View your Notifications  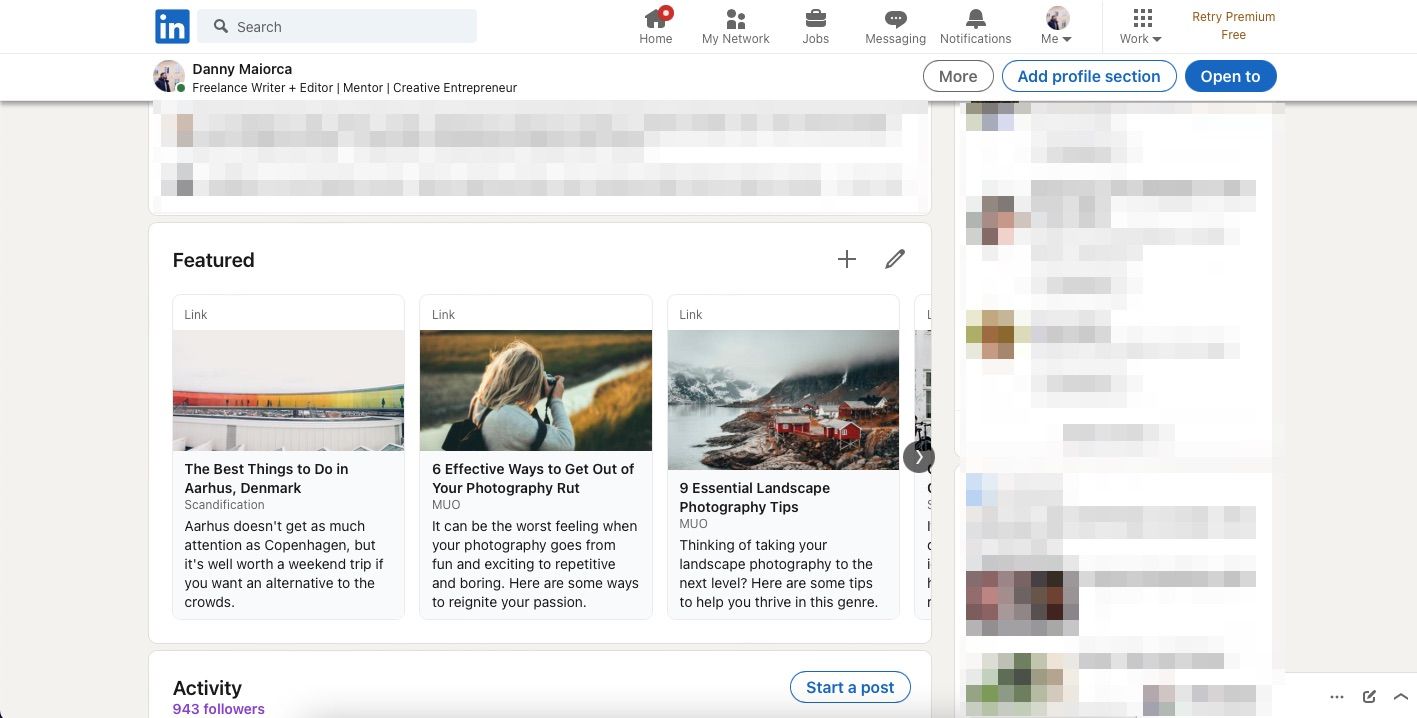974,27
